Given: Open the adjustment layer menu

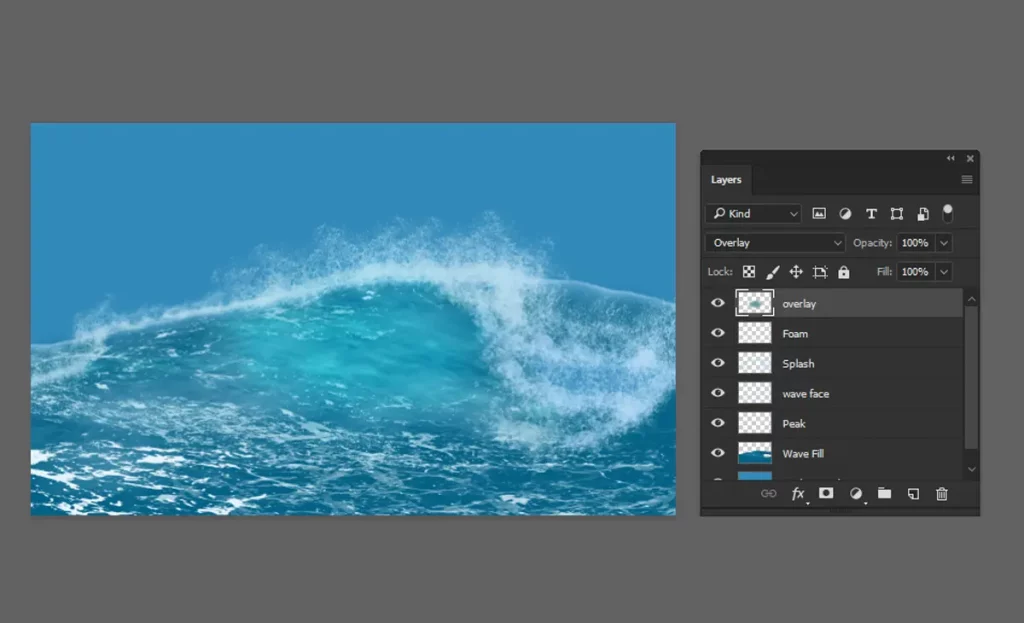Looking at the screenshot, I should pos(855,493).
